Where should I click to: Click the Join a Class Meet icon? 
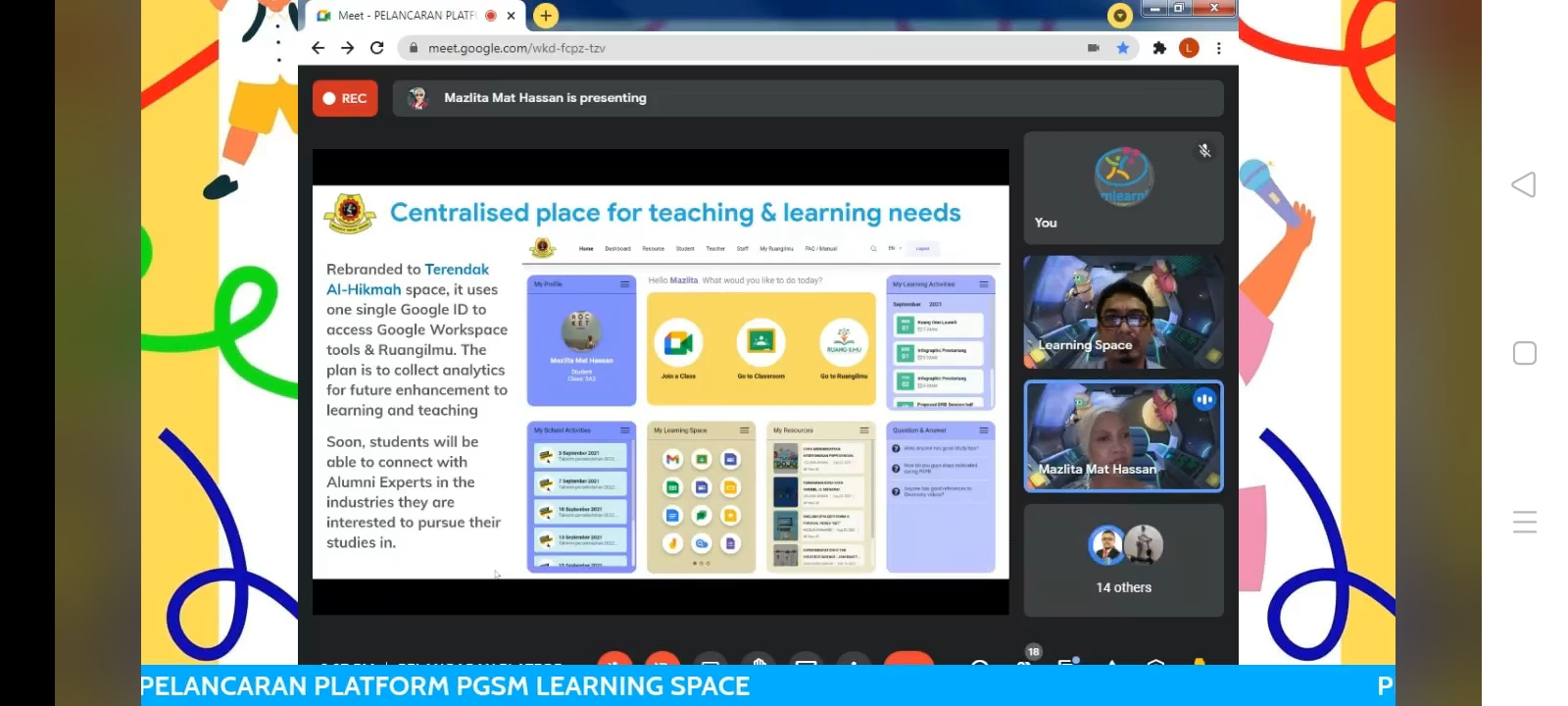678,343
